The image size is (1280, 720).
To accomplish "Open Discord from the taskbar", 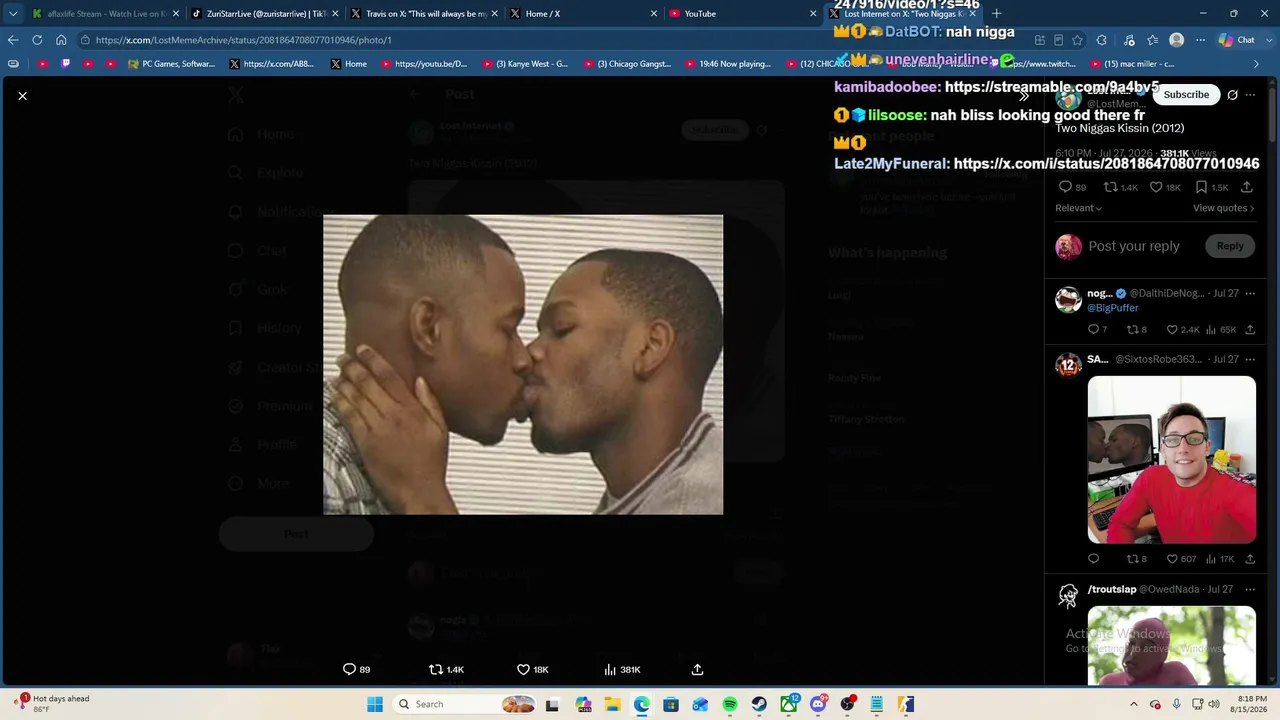I will pos(818,704).
